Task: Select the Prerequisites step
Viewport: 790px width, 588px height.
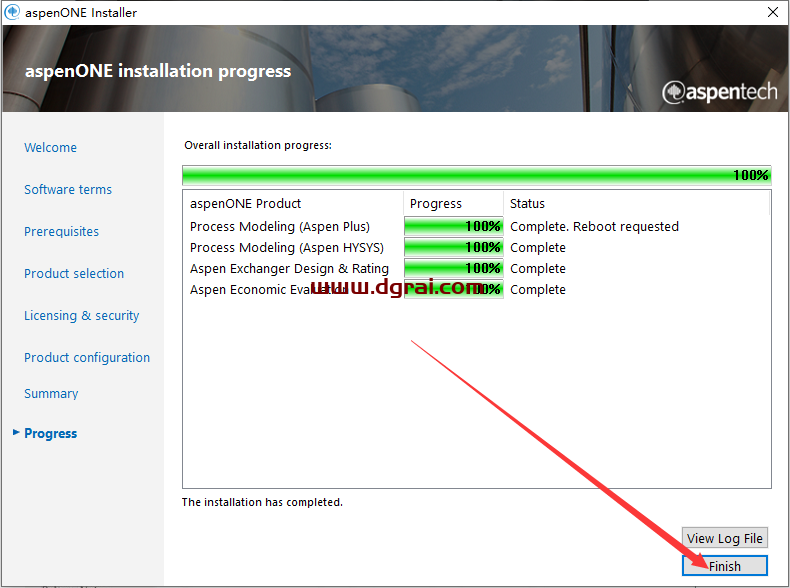Action: coord(61,232)
